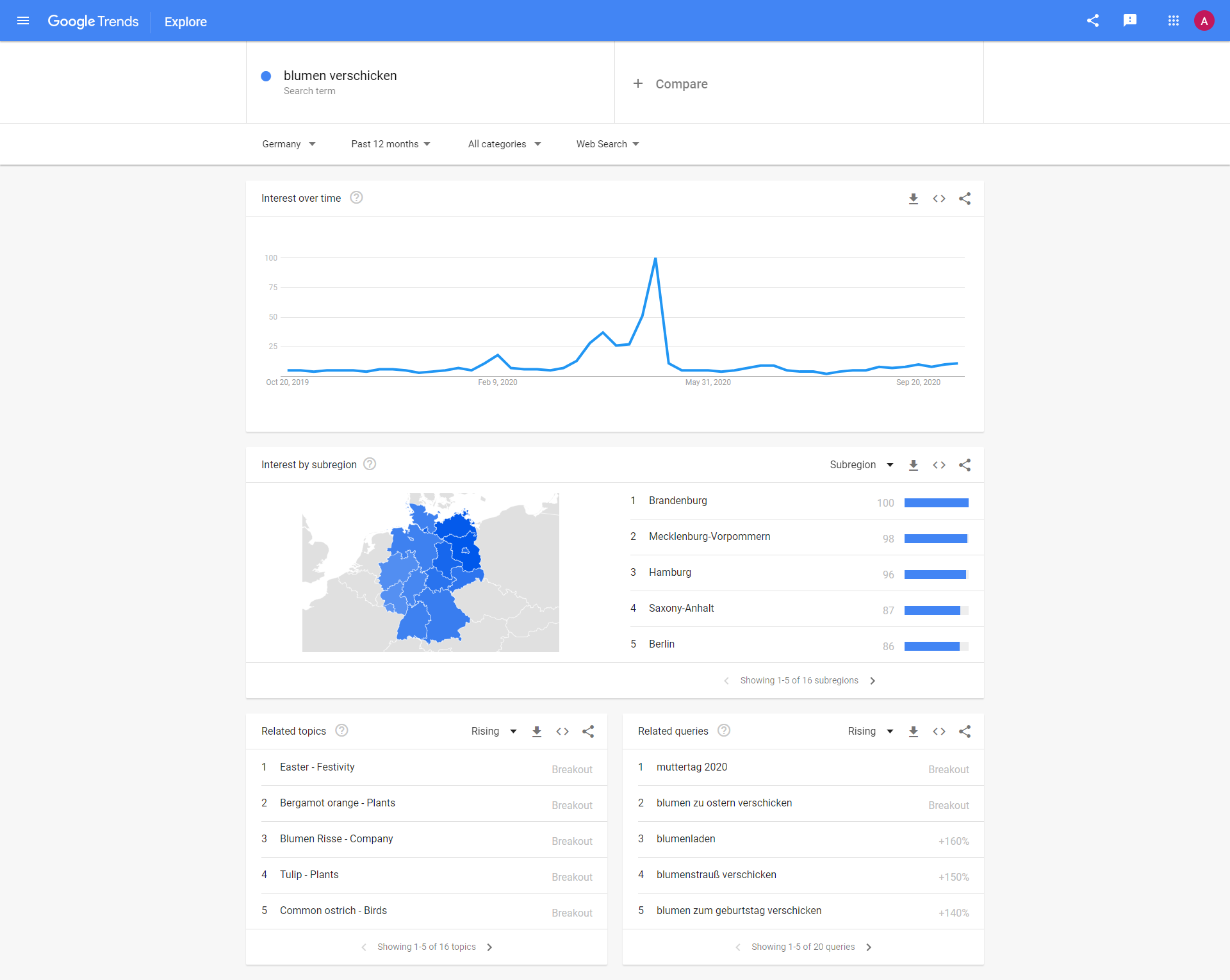This screenshot has height=980, width=1230.
Task: Open the Germany region dropdown
Action: tap(289, 144)
